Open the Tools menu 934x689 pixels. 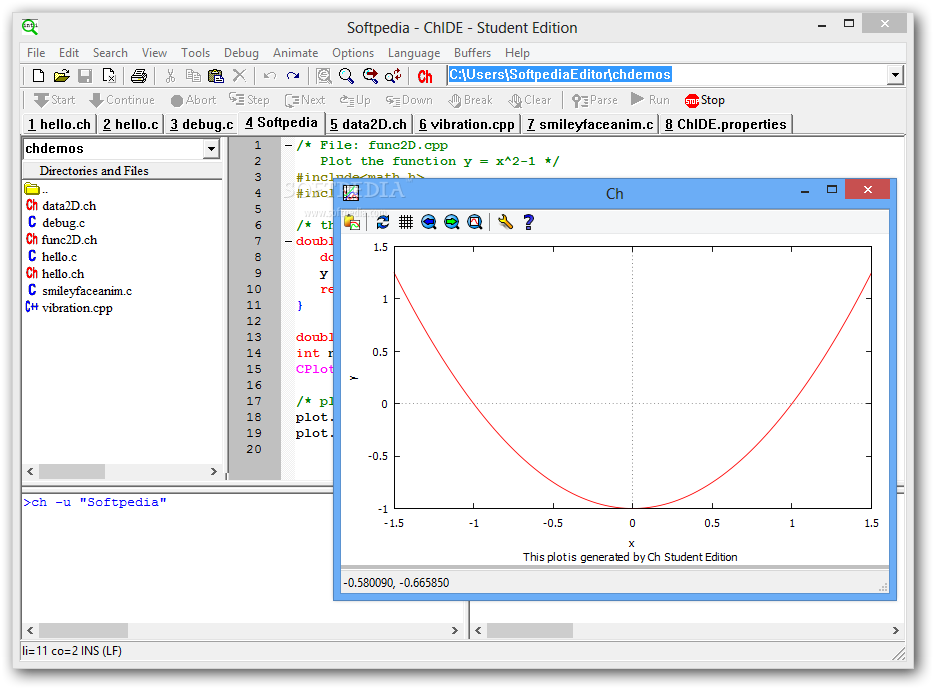pos(195,52)
